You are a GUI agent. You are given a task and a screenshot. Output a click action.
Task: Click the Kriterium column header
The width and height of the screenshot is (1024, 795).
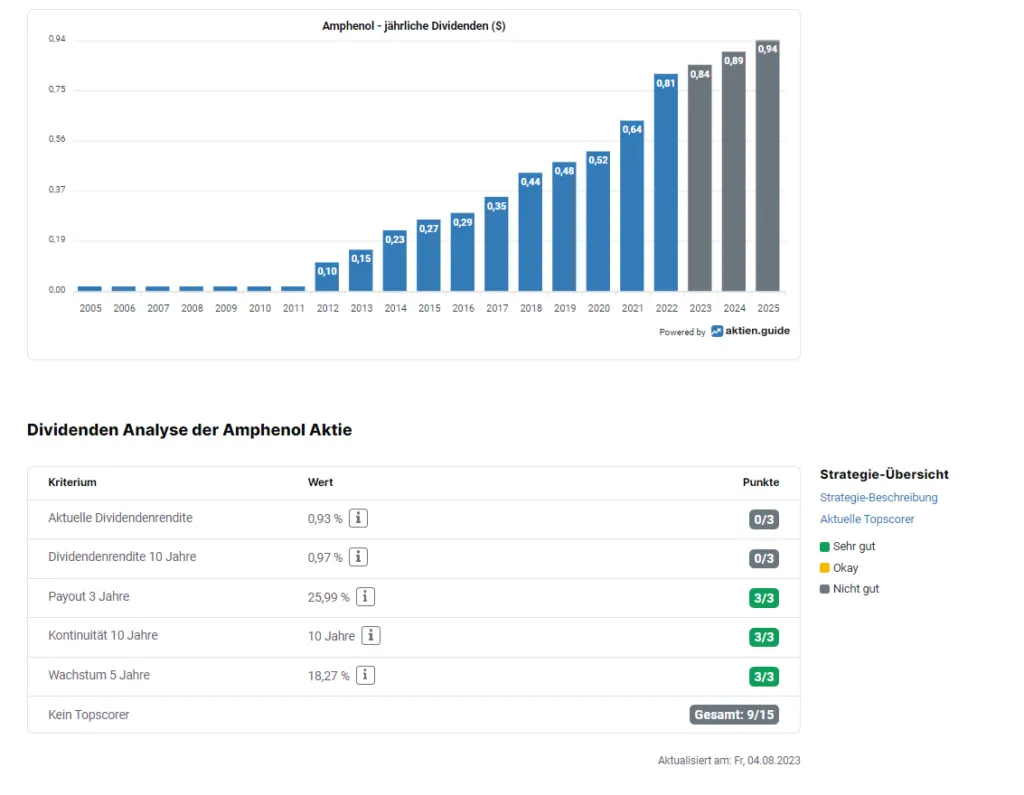tap(72, 482)
